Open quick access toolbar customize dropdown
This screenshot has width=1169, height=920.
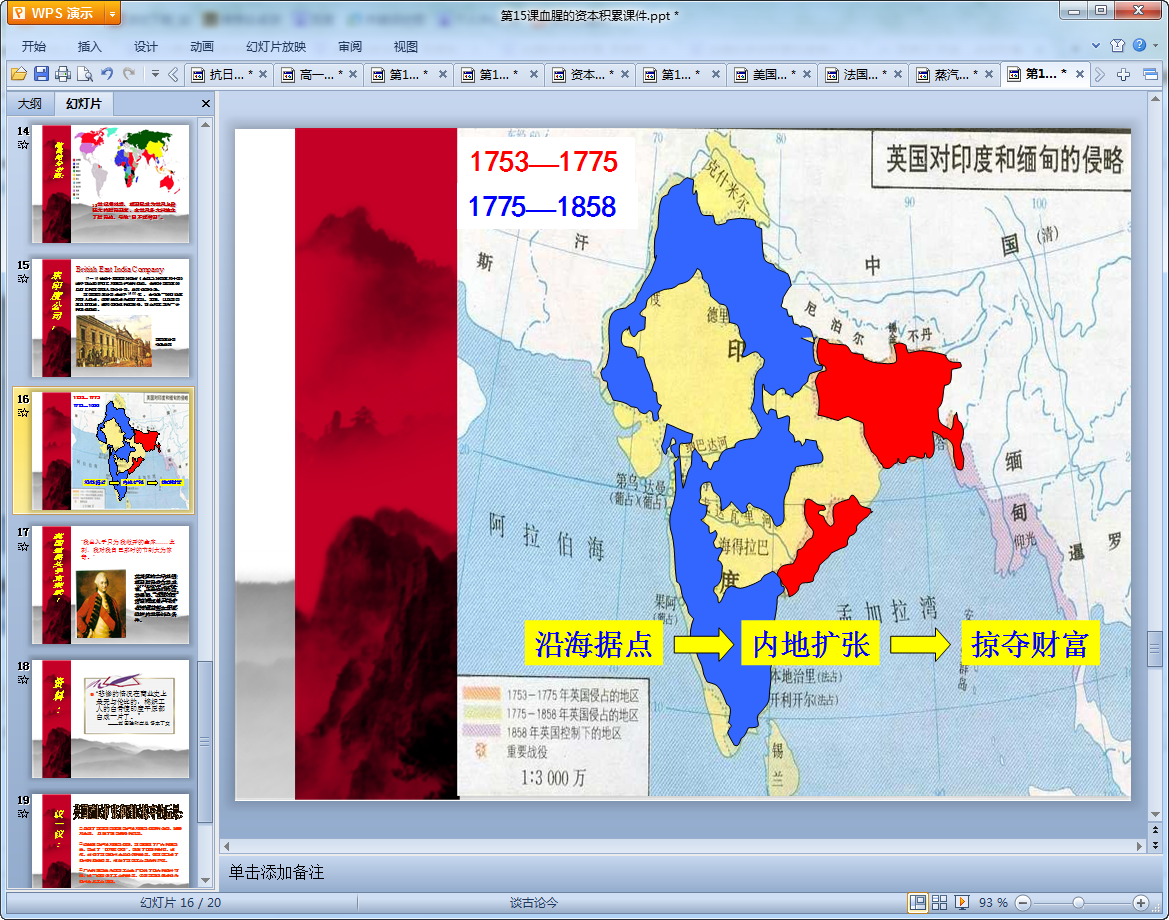pyautogui.click(x=155, y=74)
